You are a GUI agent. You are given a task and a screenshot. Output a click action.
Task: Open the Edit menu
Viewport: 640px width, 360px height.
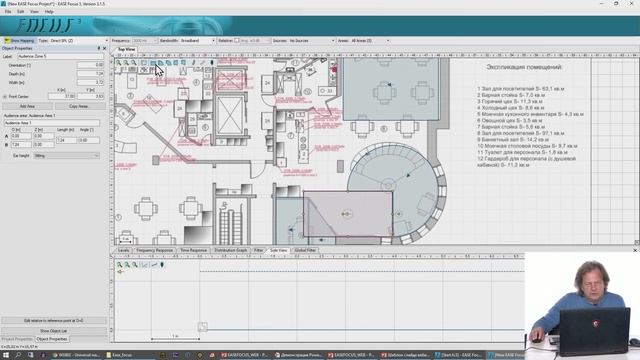(21, 12)
